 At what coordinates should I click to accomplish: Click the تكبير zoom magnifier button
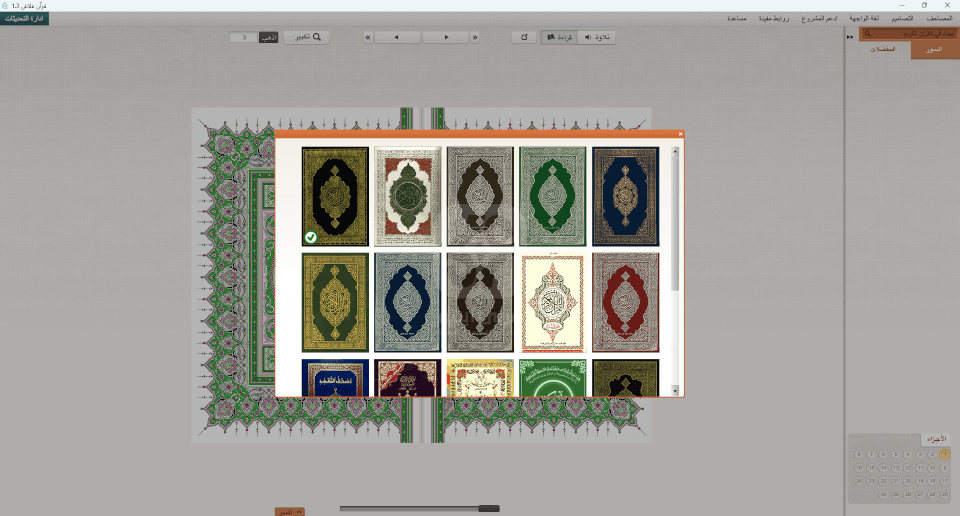click(307, 37)
